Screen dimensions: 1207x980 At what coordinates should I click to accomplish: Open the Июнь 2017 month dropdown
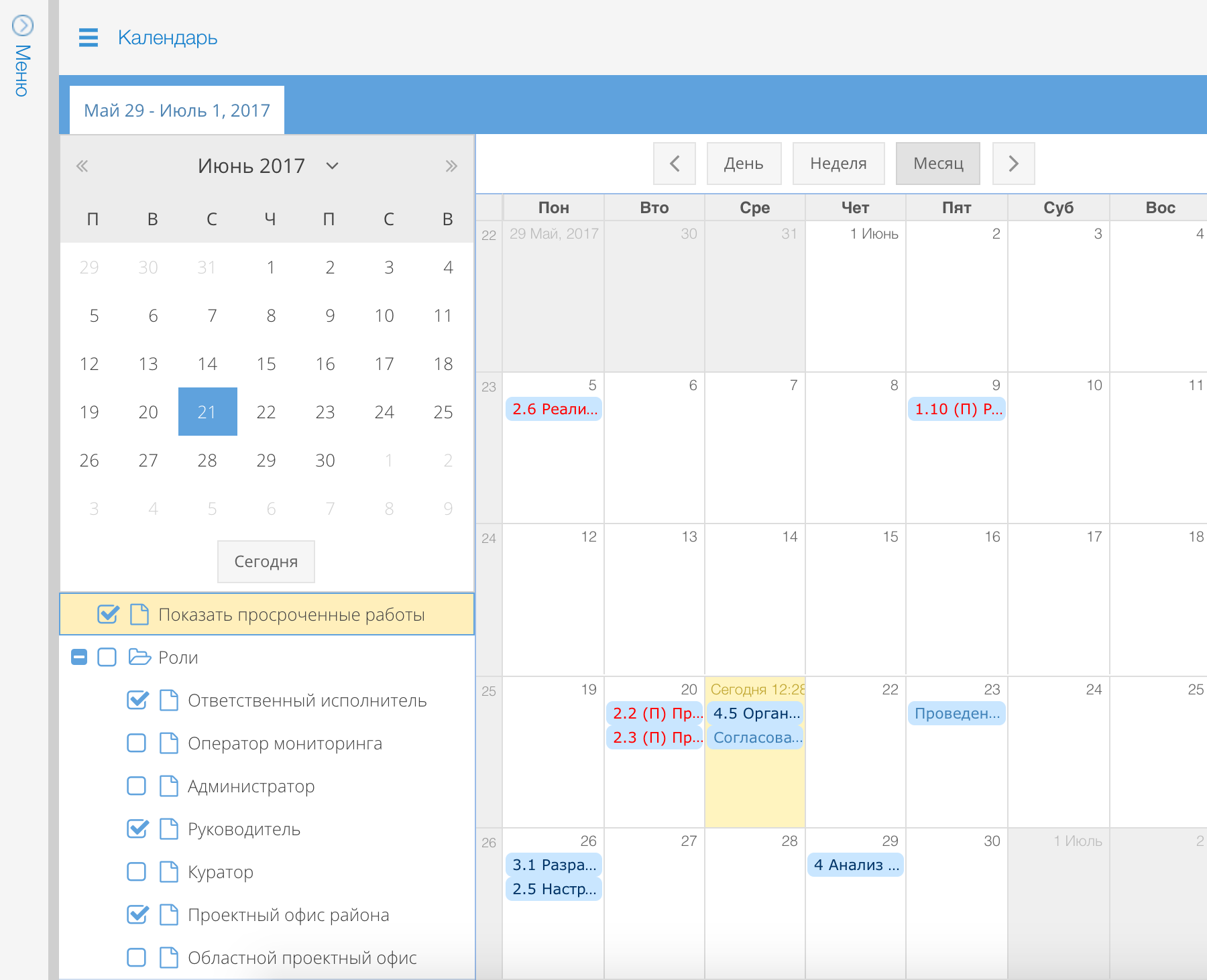click(332, 166)
